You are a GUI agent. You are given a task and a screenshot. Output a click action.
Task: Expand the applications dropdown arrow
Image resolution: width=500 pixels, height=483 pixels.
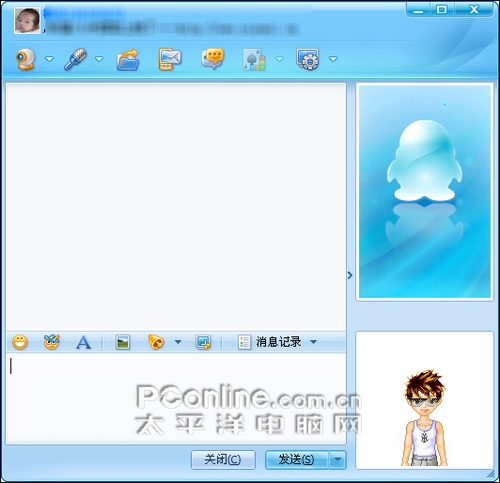[333, 59]
